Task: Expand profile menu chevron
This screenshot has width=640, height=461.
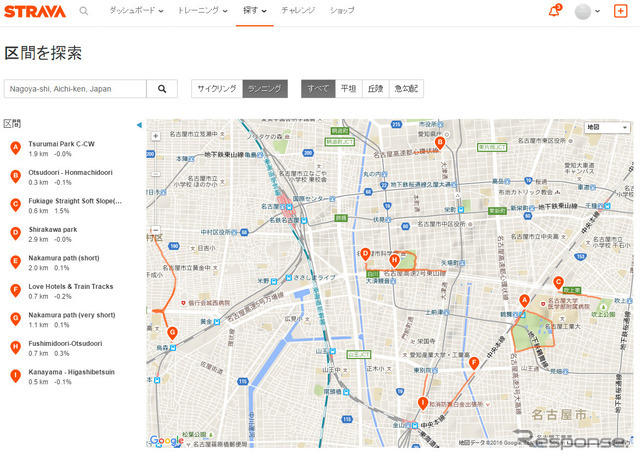Action: [x=598, y=11]
